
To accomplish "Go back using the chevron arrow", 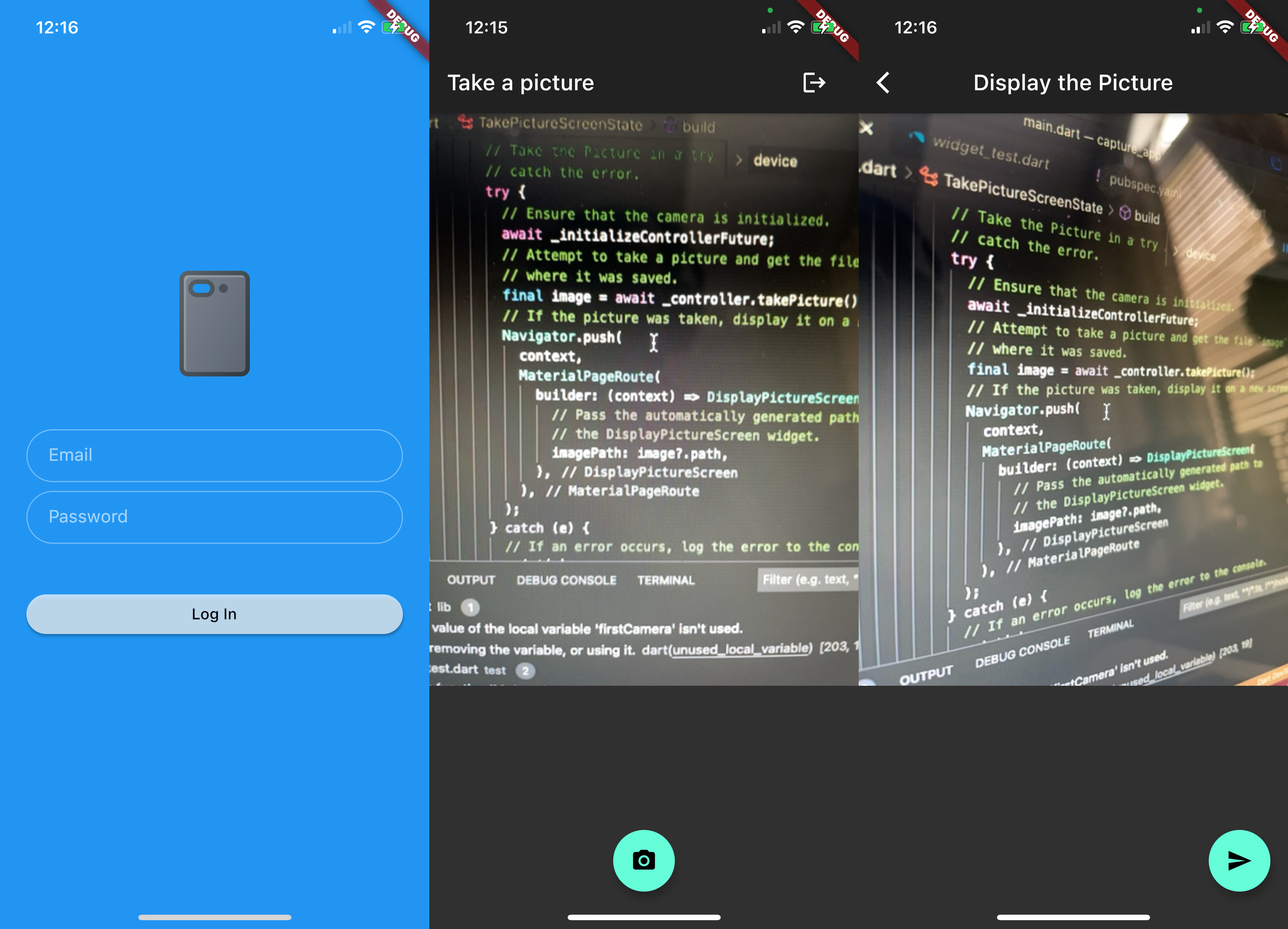I will (883, 83).
